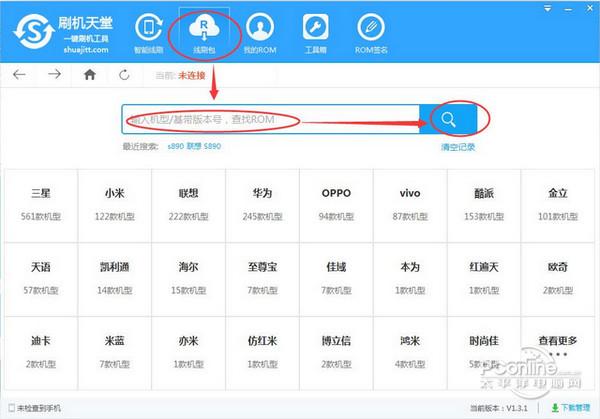This screenshot has height=419, width=600.
Task: Open 我的ROM user profile icon
Action: (x=260, y=34)
